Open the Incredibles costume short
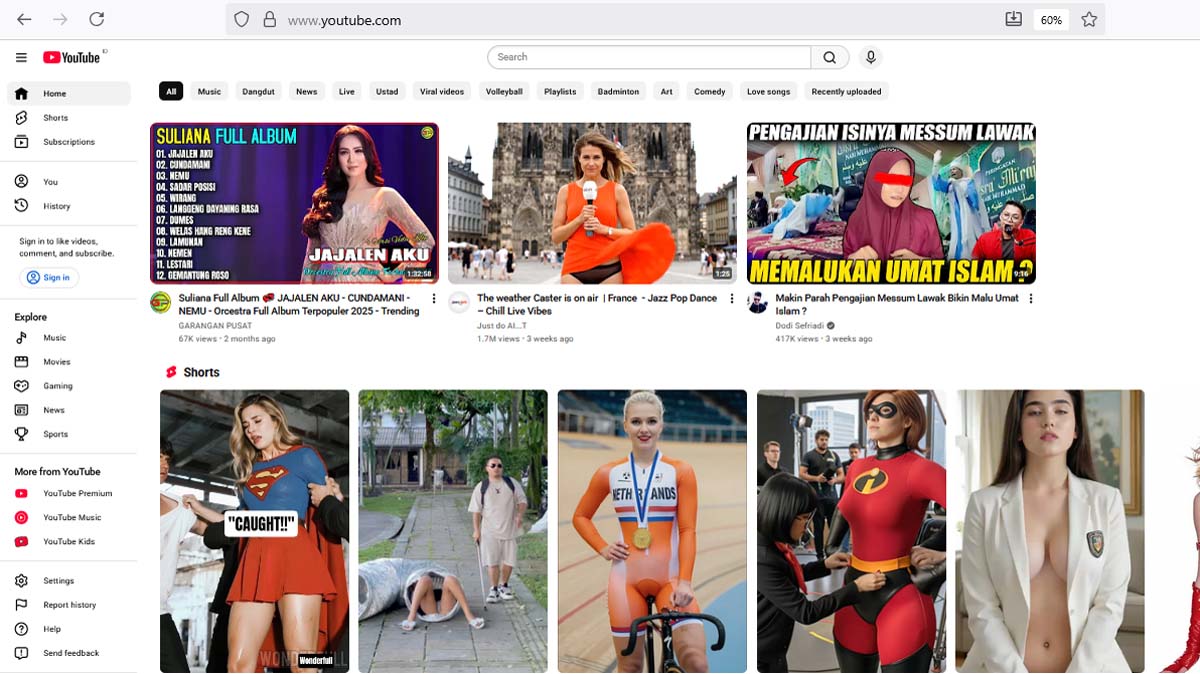 coord(851,531)
